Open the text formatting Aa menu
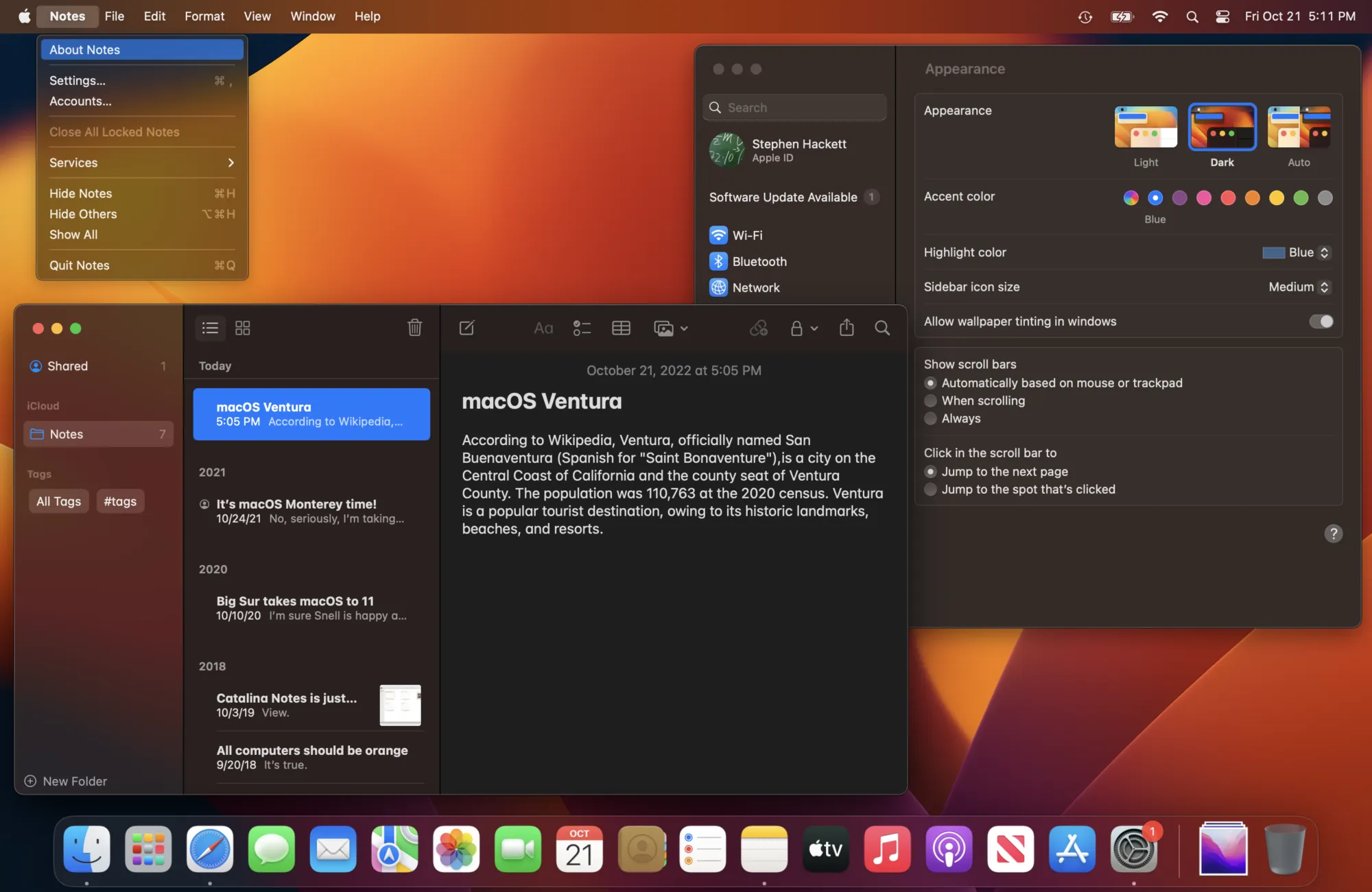 [x=543, y=328]
